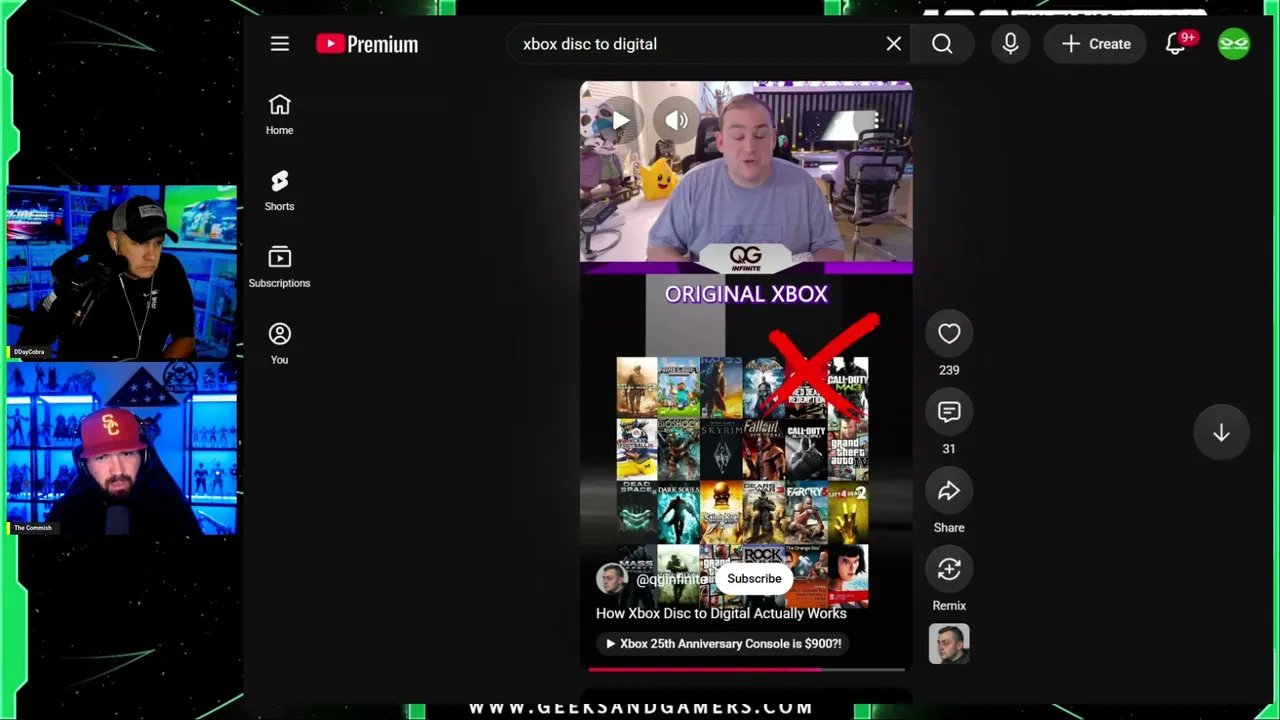This screenshot has width=1280, height=720.
Task: Remix this Short
Action: click(949, 569)
